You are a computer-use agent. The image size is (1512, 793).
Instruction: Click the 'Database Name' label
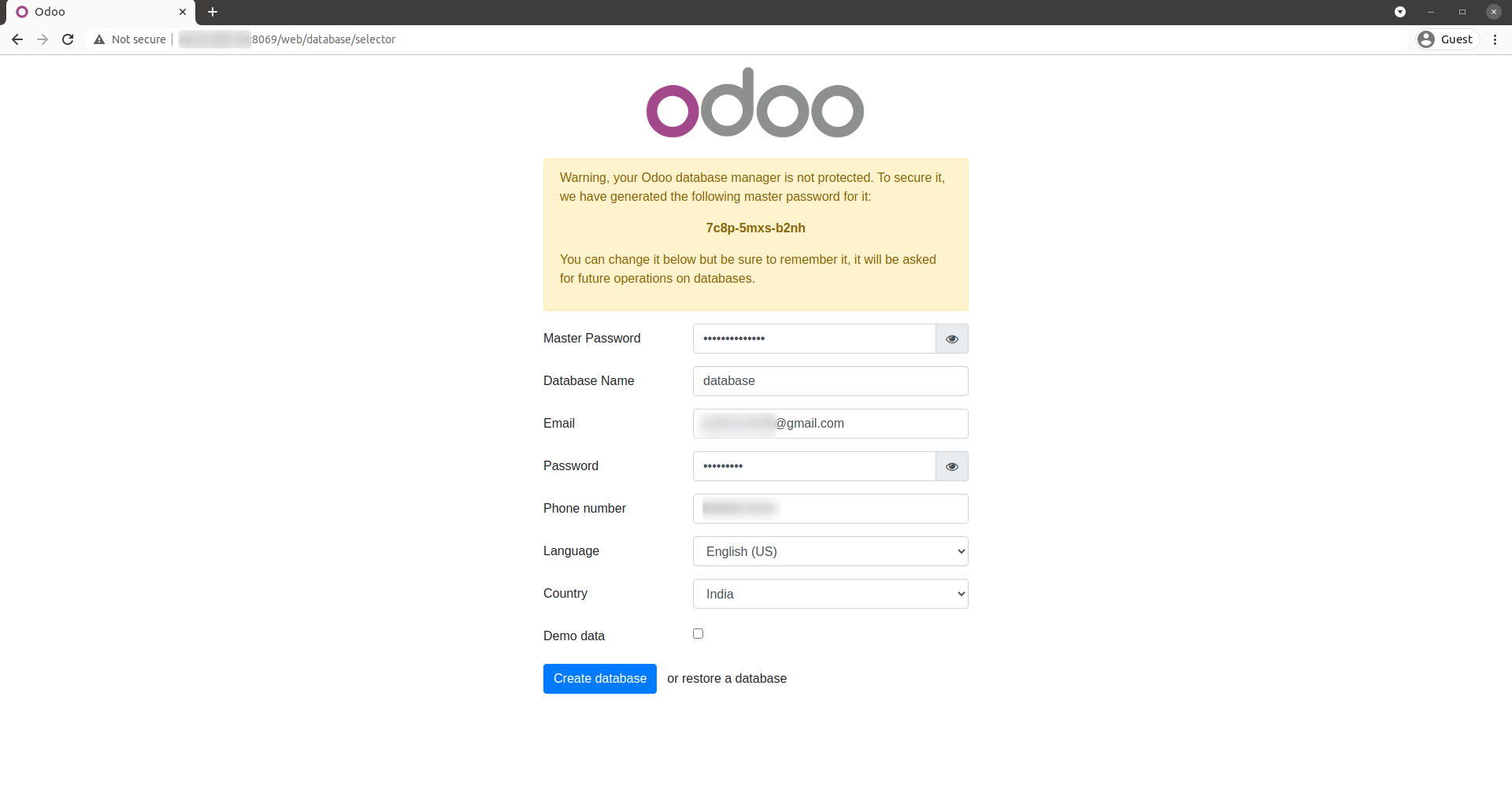pyautogui.click(x=589, y=381)
